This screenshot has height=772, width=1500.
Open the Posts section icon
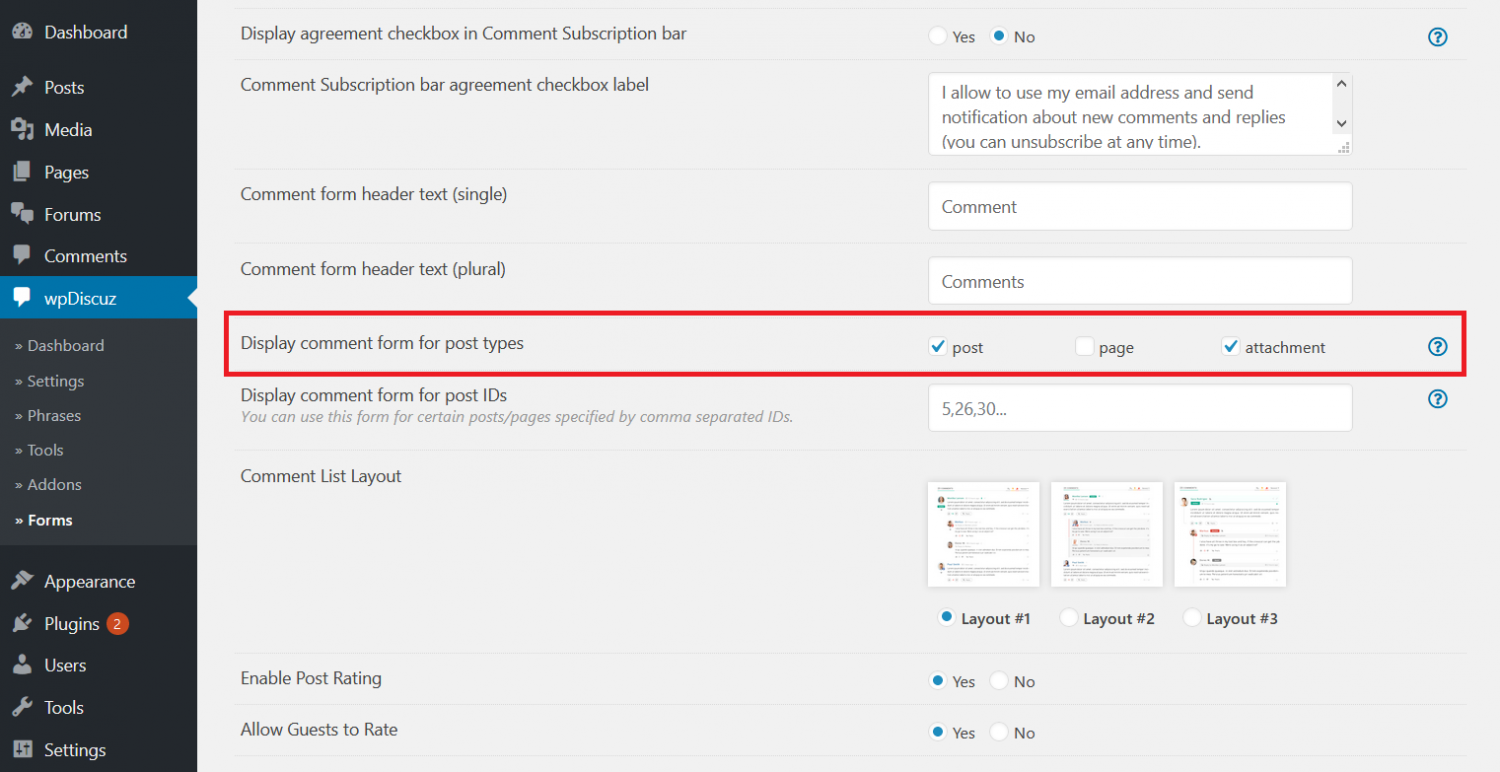click(x=24, y=87)
